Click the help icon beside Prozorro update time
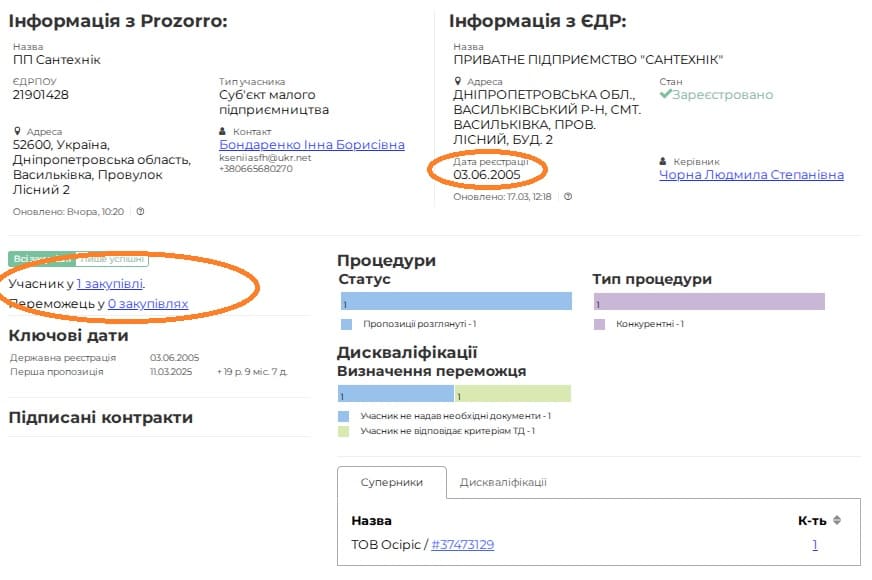This screenshot has width=872, height=580. point(141,211)
